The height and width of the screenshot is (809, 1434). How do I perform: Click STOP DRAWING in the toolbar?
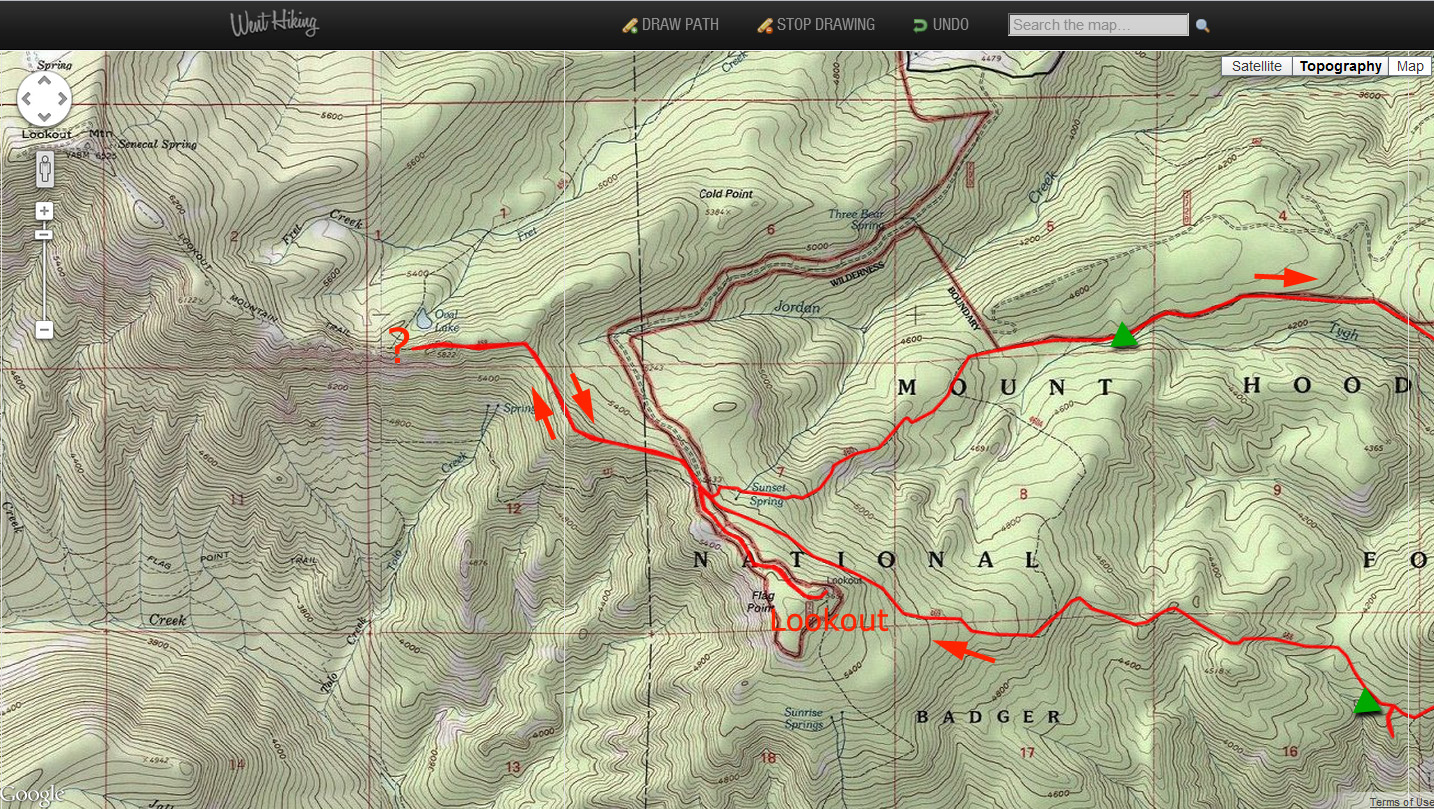[x=815, y=25]
